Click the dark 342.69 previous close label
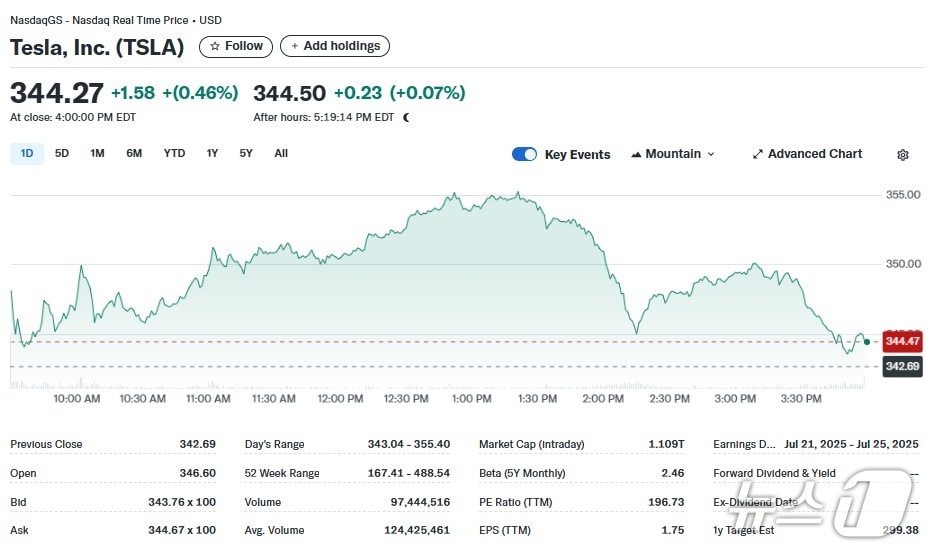This screenshot has width=926, height=551. (902, 367)
